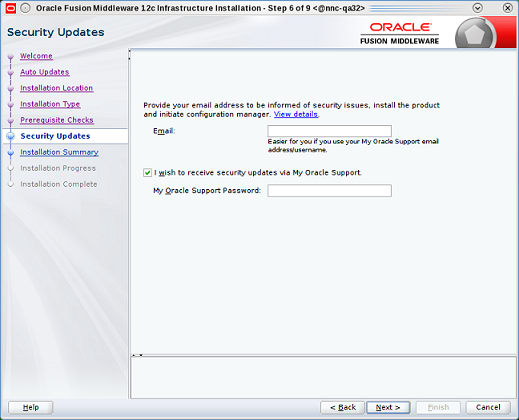Click the 'Easier for you' hint text

[353, 146]
